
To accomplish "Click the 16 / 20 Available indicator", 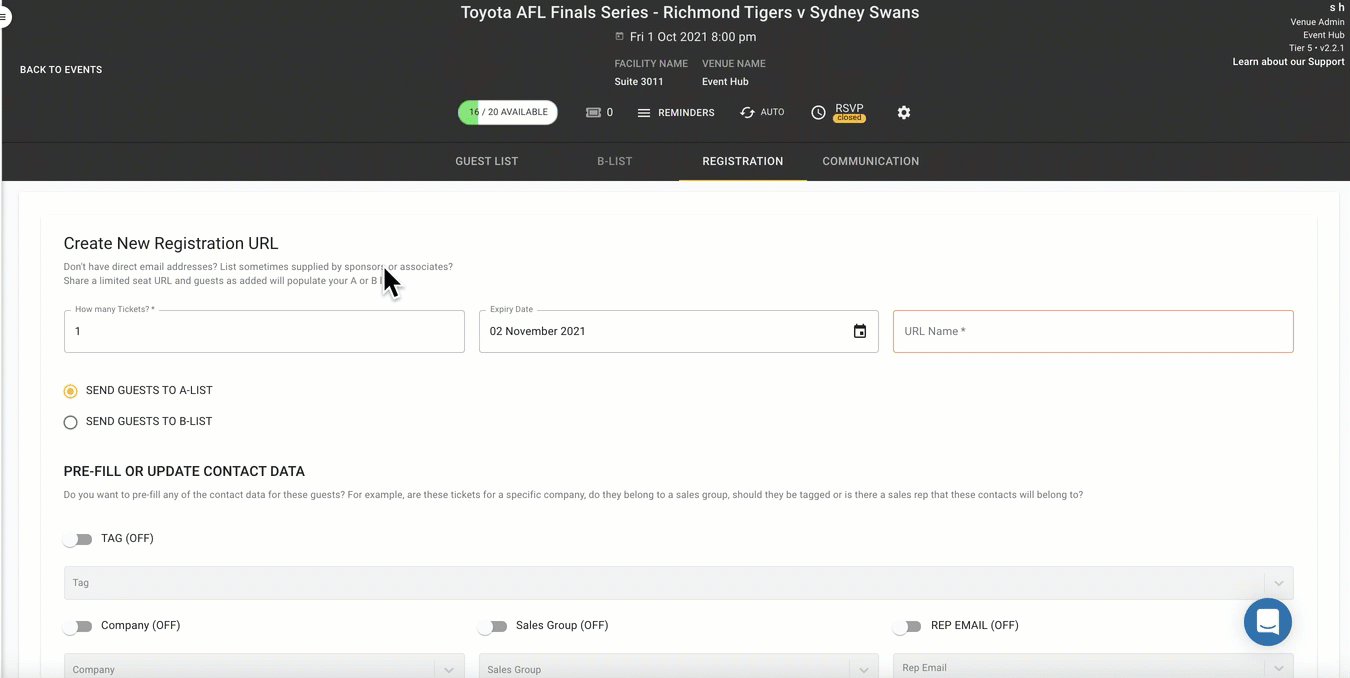I will coord(508,112).
